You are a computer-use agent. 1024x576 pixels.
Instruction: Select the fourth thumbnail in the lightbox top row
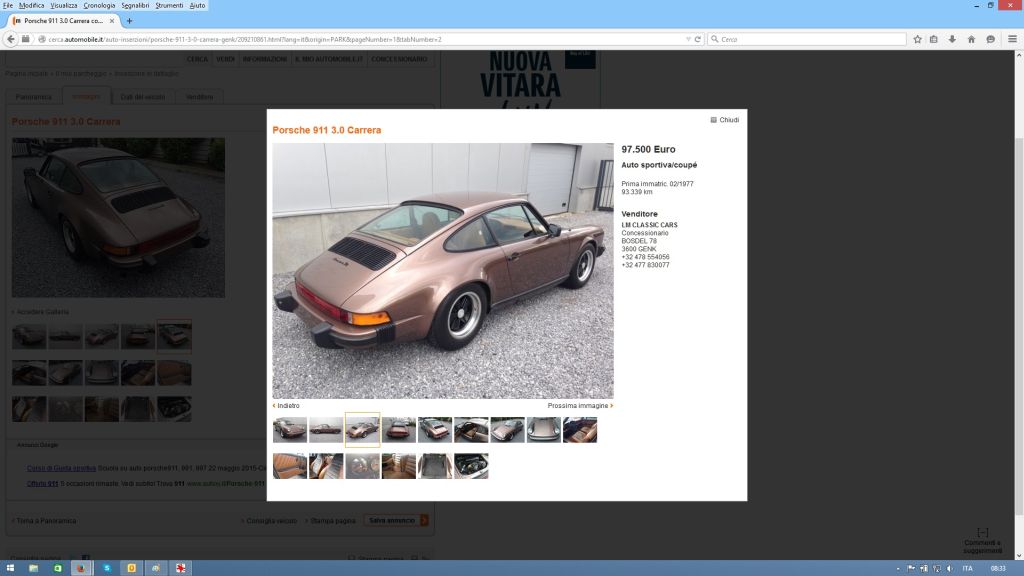click(x=398, y=430)
